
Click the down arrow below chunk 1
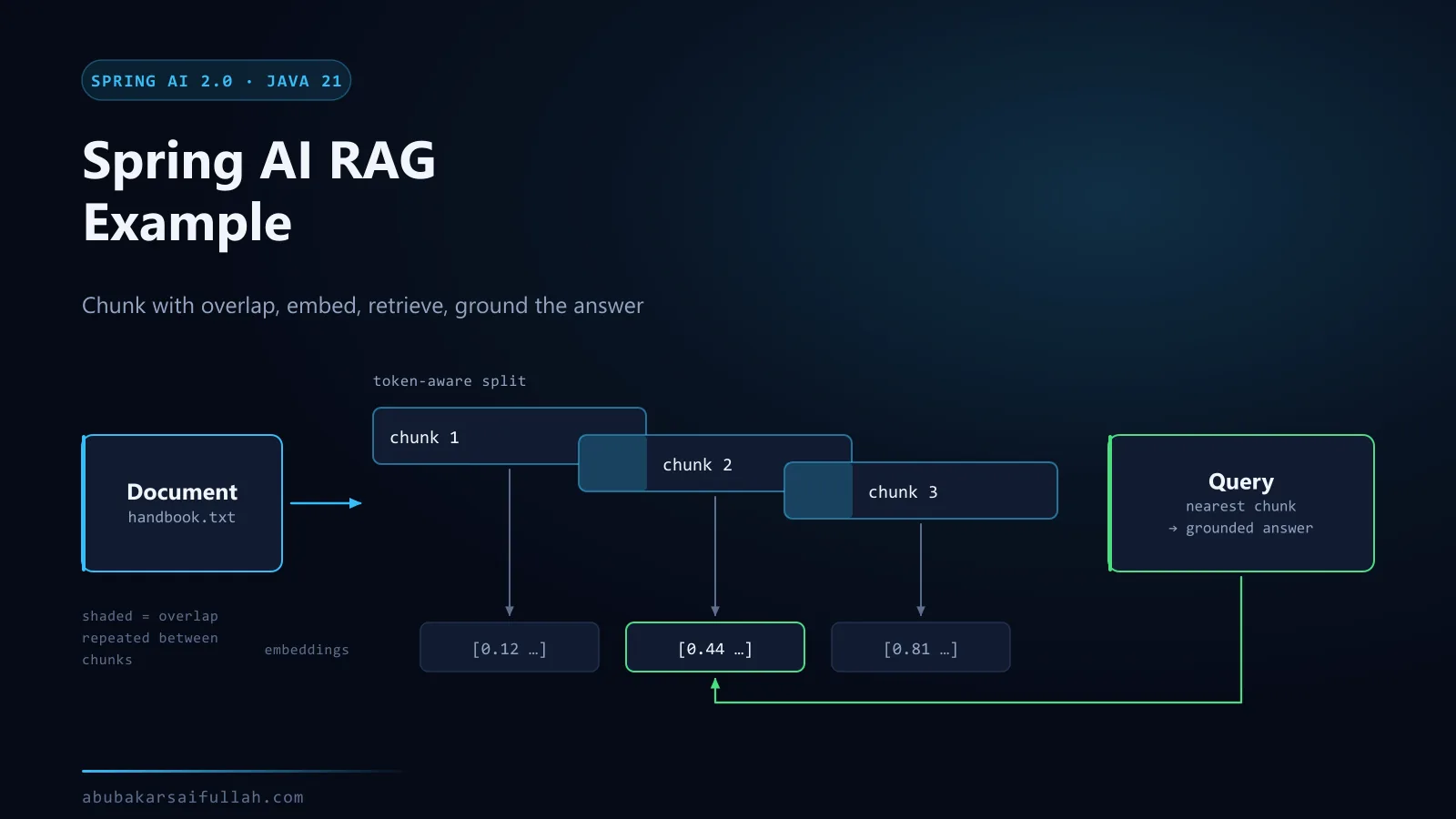510,542
